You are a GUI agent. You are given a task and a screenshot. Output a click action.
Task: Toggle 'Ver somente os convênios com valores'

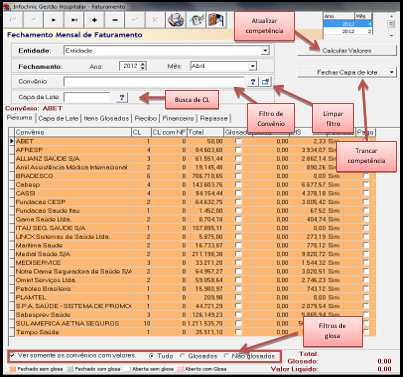point(12,355)
